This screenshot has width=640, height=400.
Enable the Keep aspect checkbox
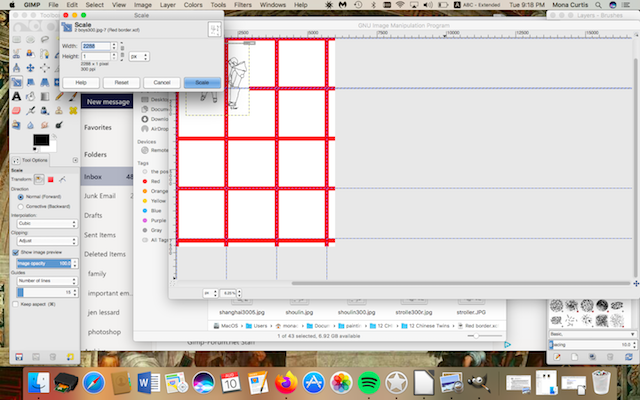tap(15, 302)
